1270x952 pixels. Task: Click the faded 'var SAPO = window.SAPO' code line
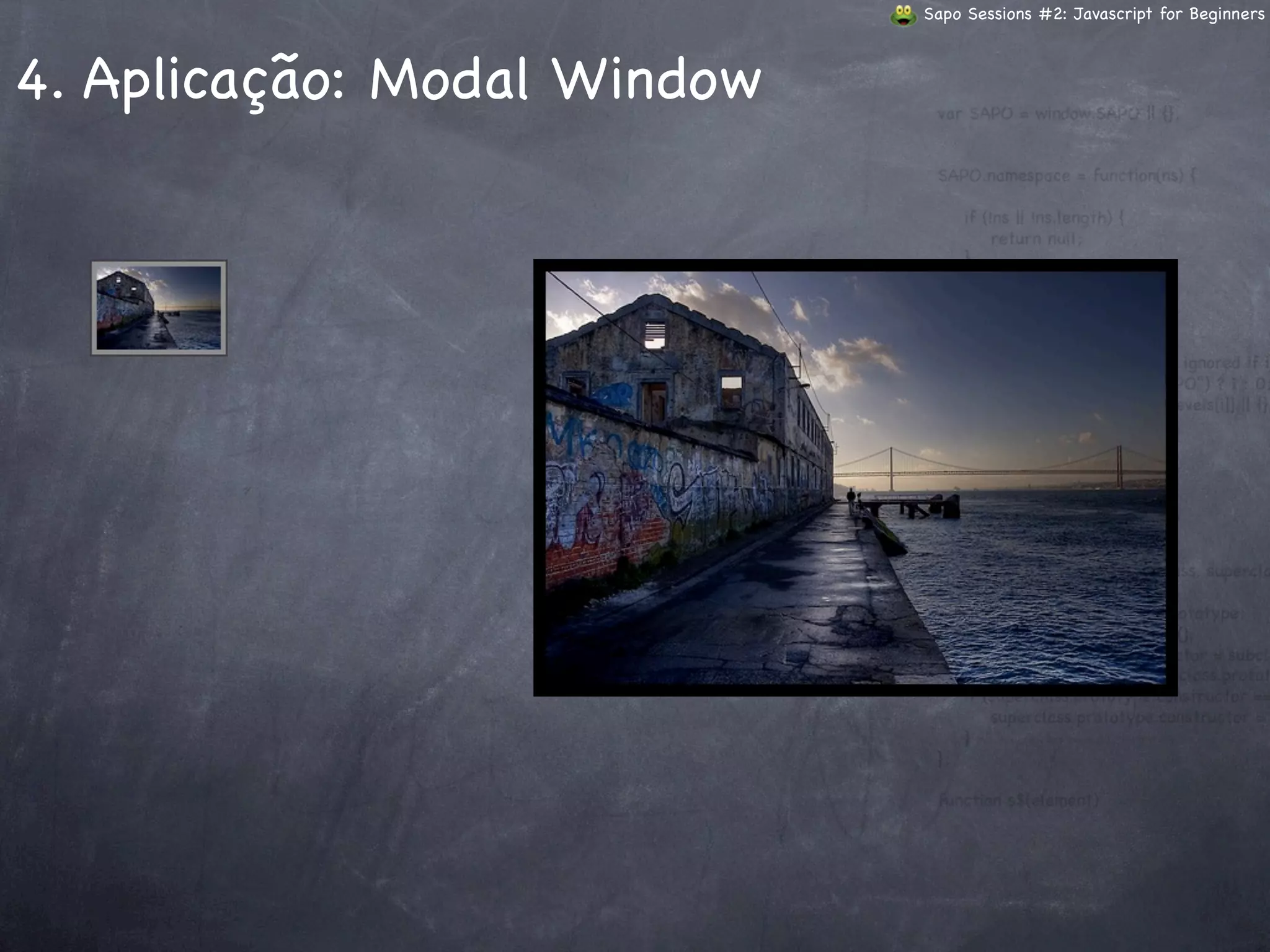(1058, 114)
